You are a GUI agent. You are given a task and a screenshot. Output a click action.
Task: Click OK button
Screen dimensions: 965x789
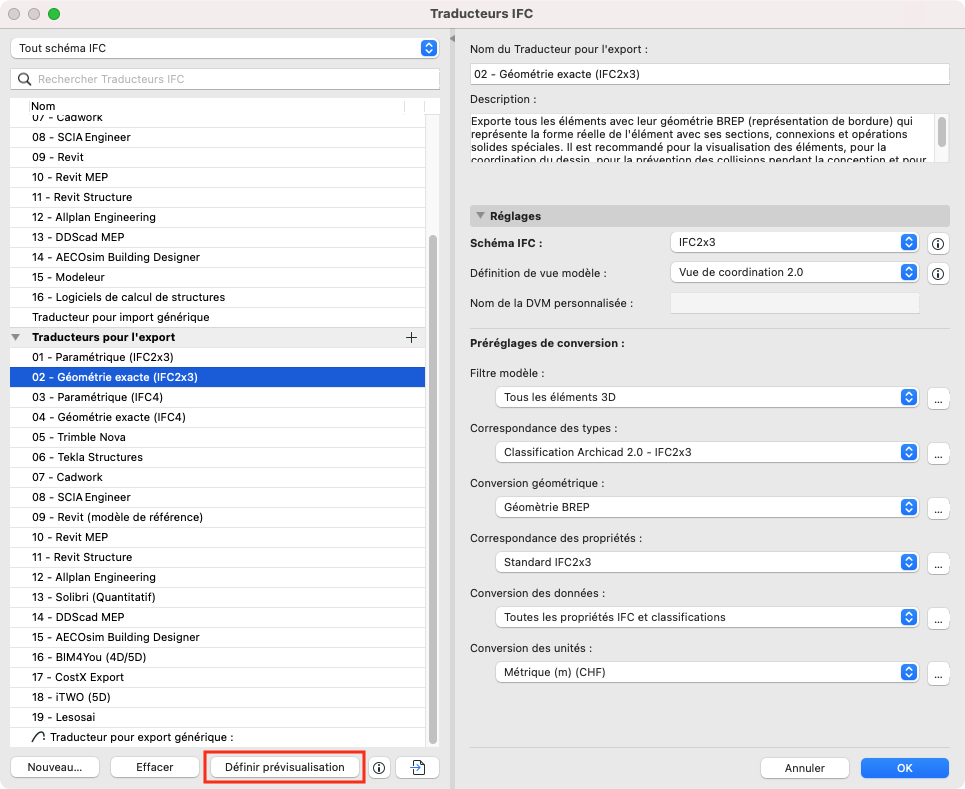904,768
